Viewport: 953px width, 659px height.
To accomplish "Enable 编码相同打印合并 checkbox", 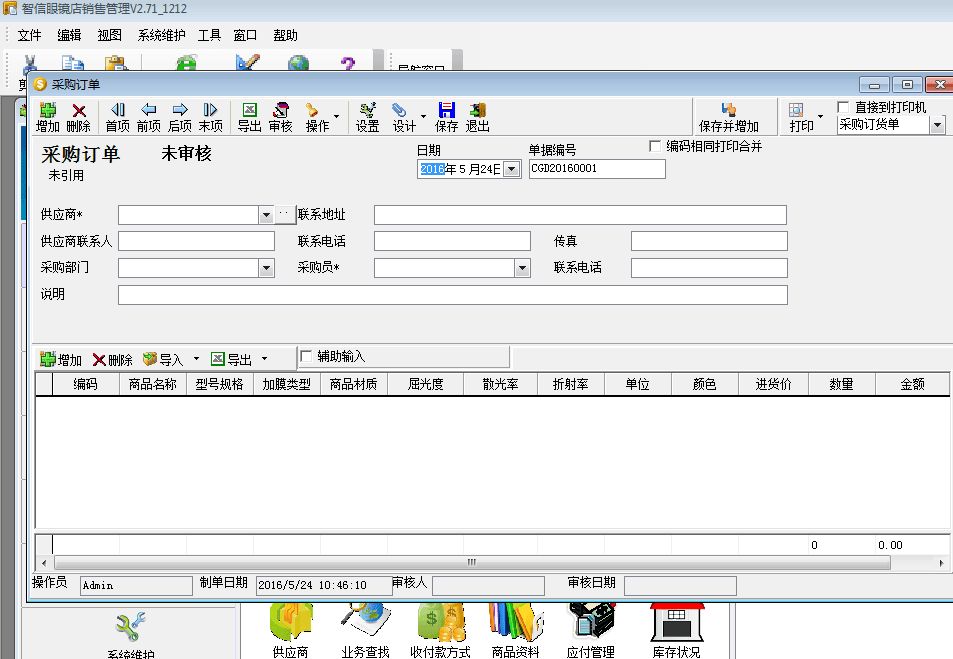I will point(655,146).
